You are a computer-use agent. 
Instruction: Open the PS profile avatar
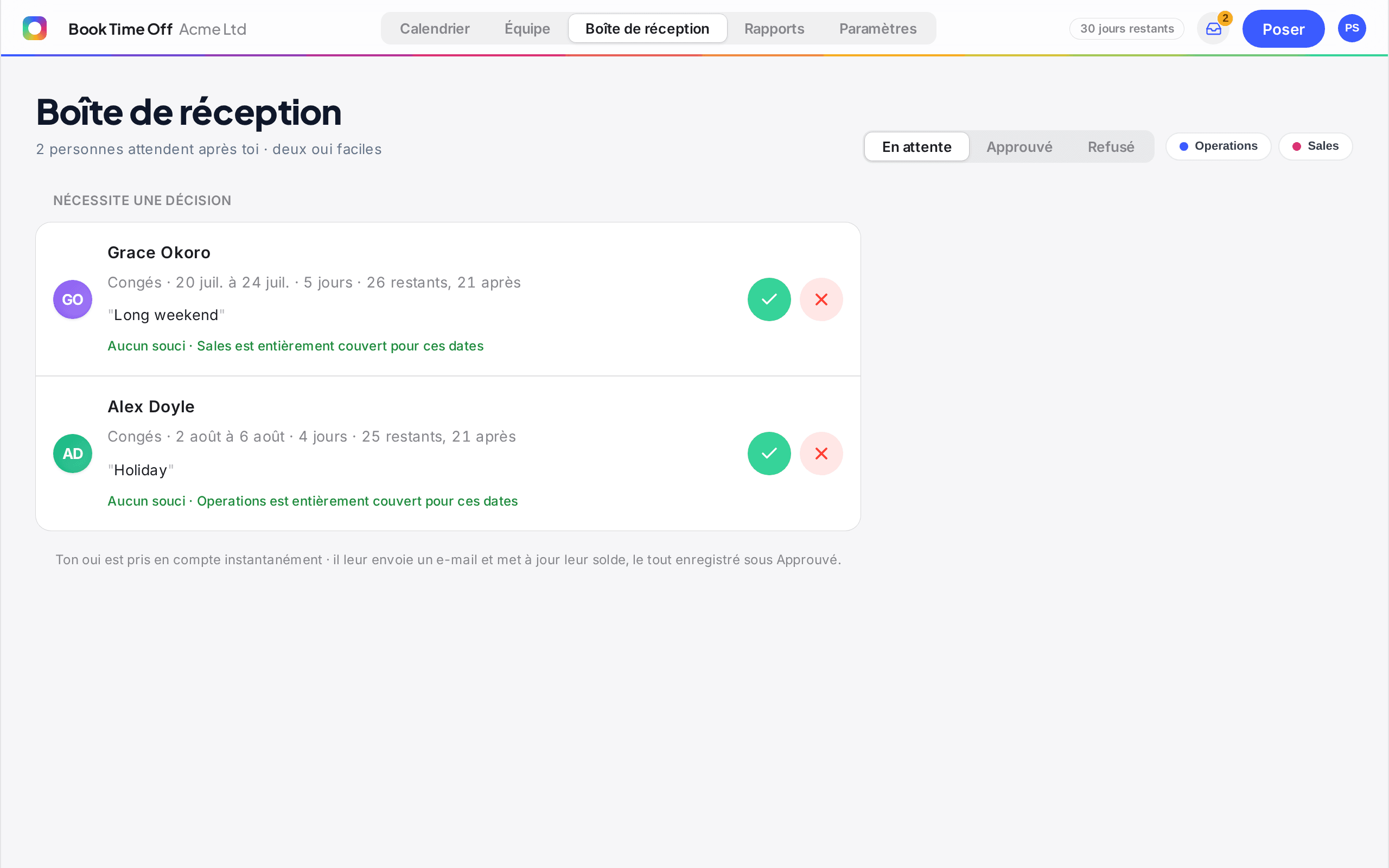[x=1352, y=28]
